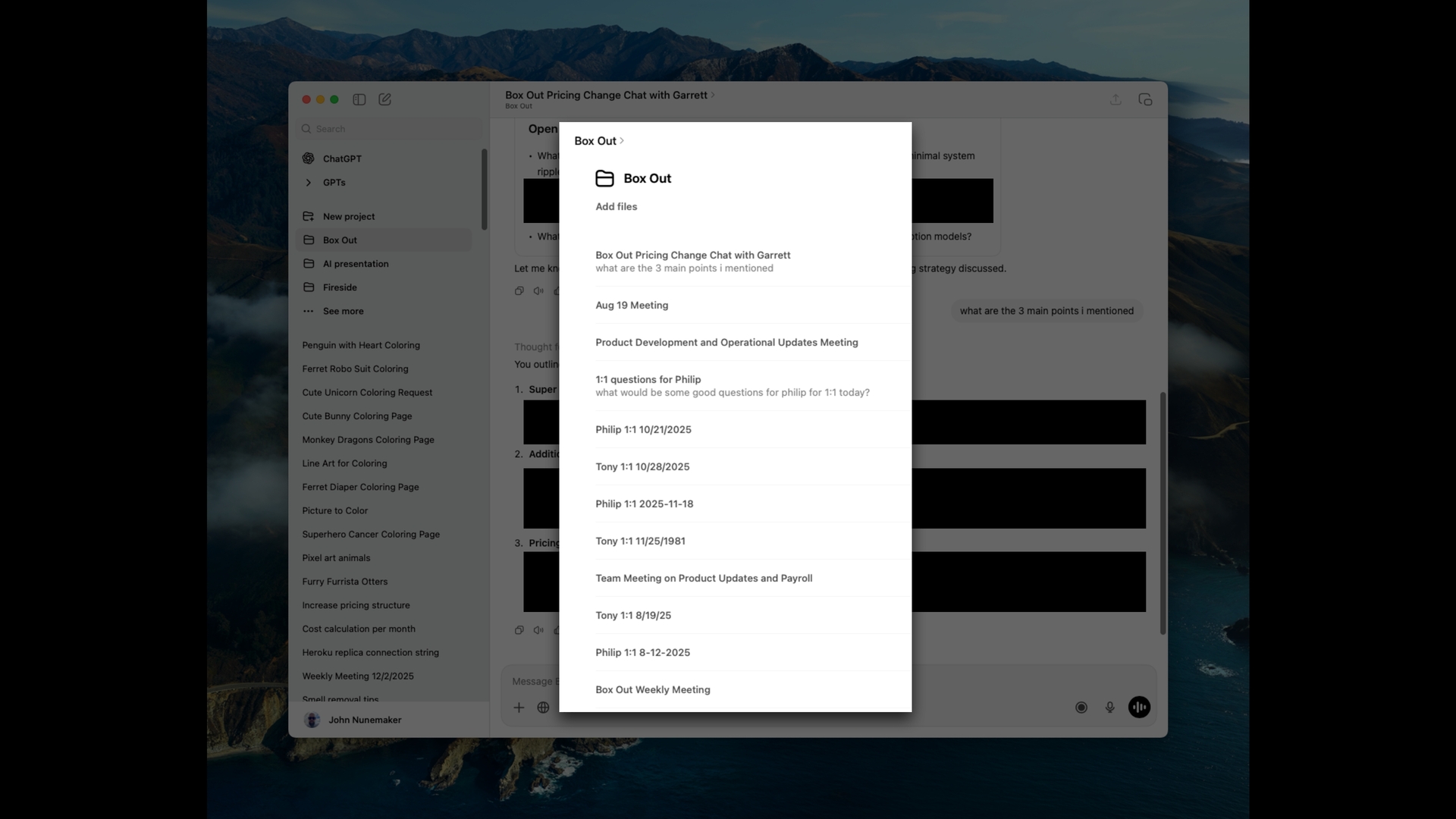1456x819 pixels.
Task: Click the globe web search icon
Action: (x=543, y=708)
